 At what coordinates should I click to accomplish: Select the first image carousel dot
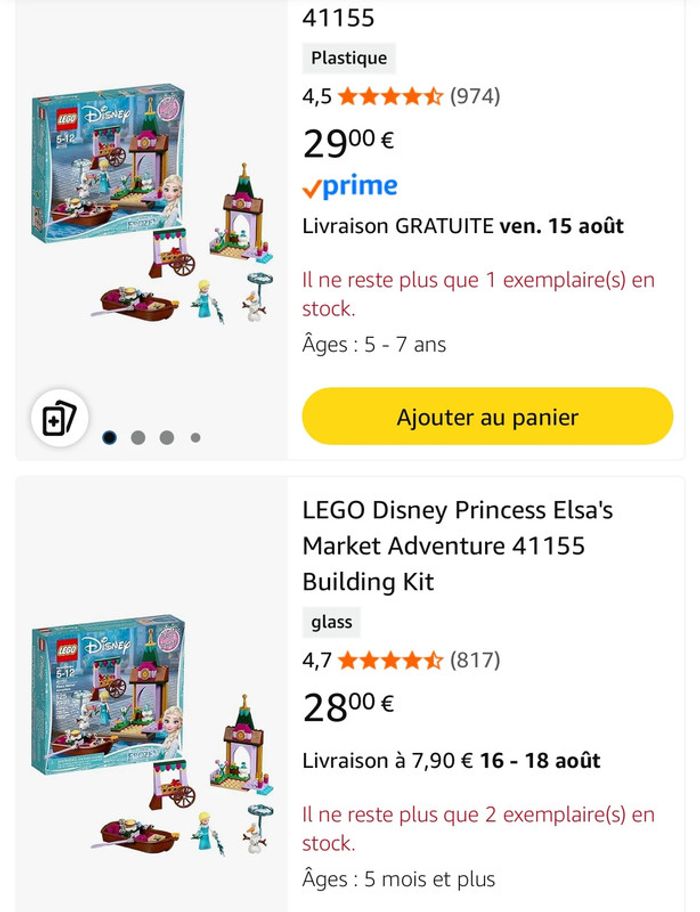(x=109, y=437)
